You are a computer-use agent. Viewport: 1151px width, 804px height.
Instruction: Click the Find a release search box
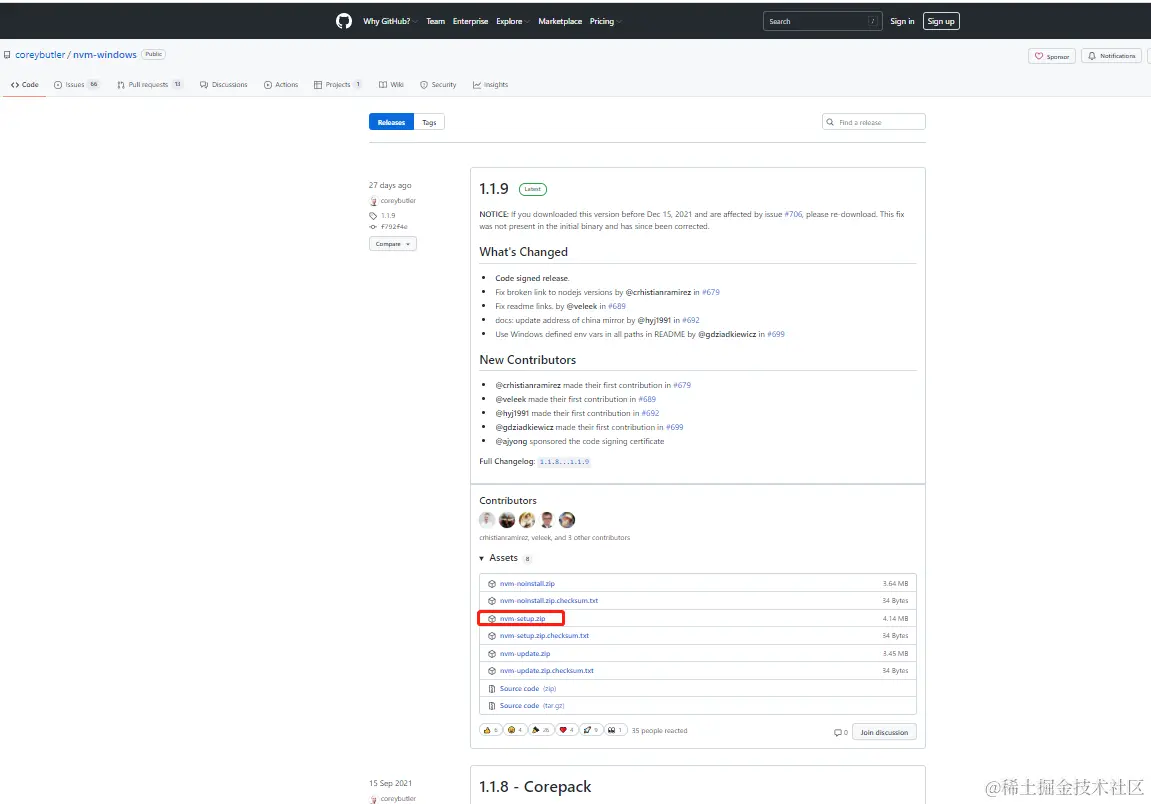tap(874, 122)
